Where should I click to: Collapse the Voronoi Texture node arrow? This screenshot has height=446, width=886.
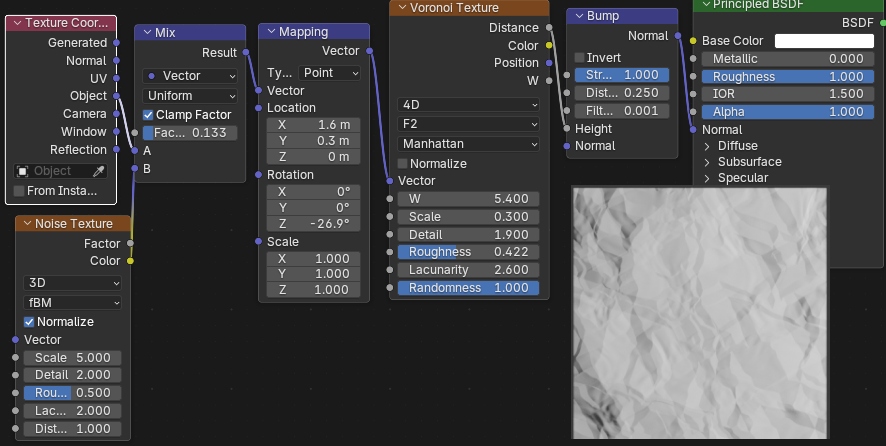[400, 8]
